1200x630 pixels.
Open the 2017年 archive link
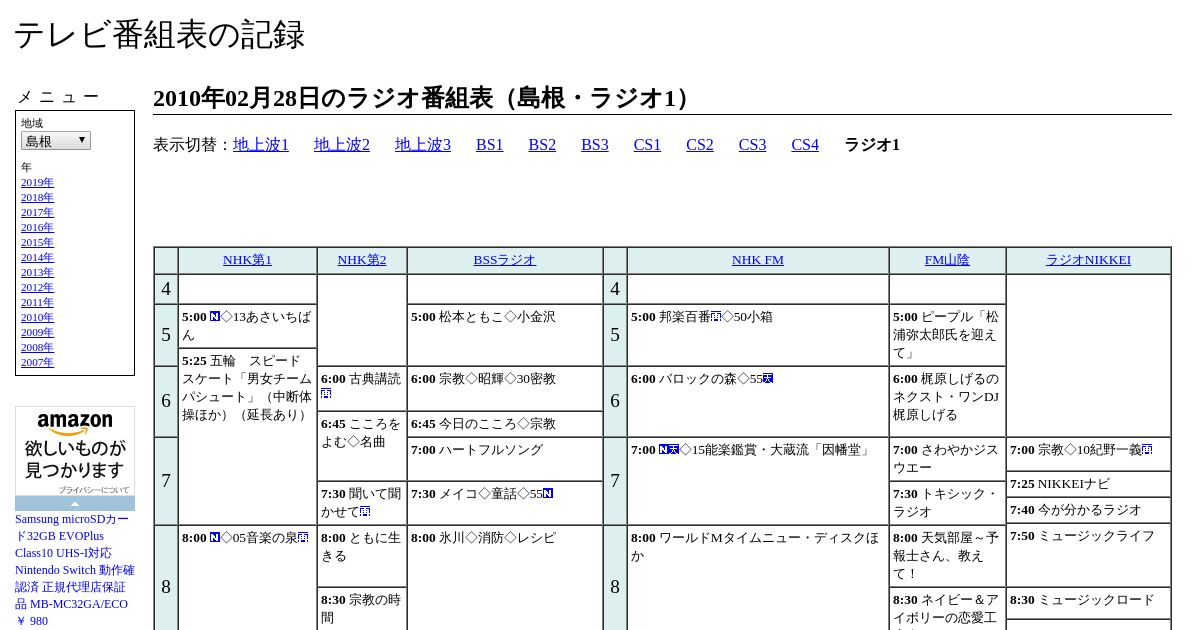(x=37, y=212)
